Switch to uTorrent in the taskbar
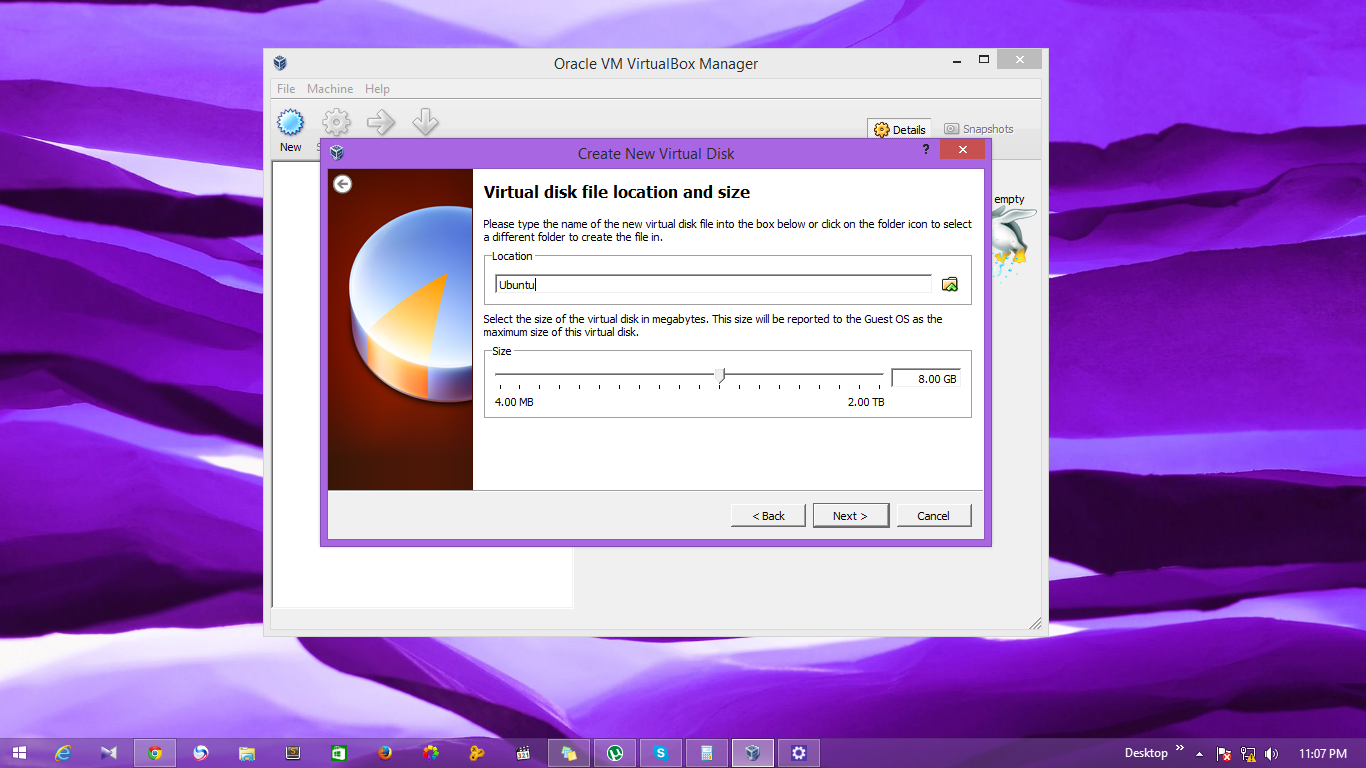Viewport: 1366px width, 768px height. pyautogui.click(x=615, y=753)
